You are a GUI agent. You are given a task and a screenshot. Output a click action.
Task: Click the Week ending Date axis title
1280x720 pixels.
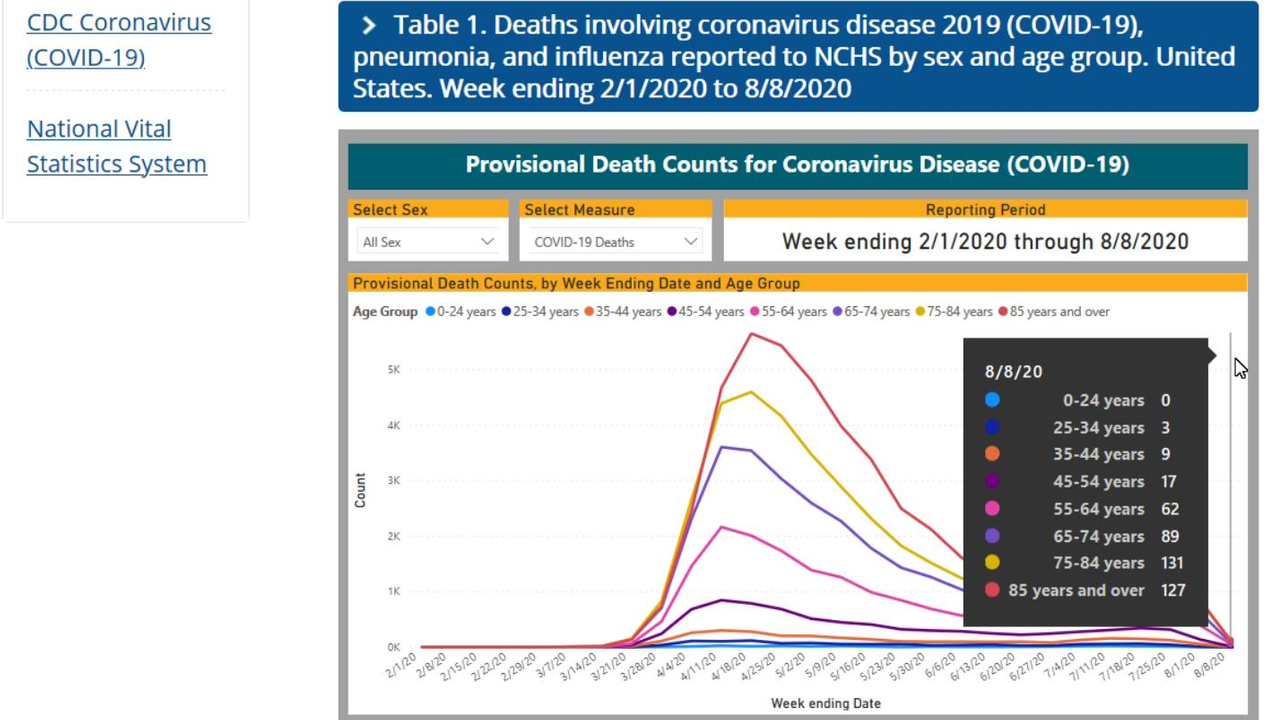(825, 703)
